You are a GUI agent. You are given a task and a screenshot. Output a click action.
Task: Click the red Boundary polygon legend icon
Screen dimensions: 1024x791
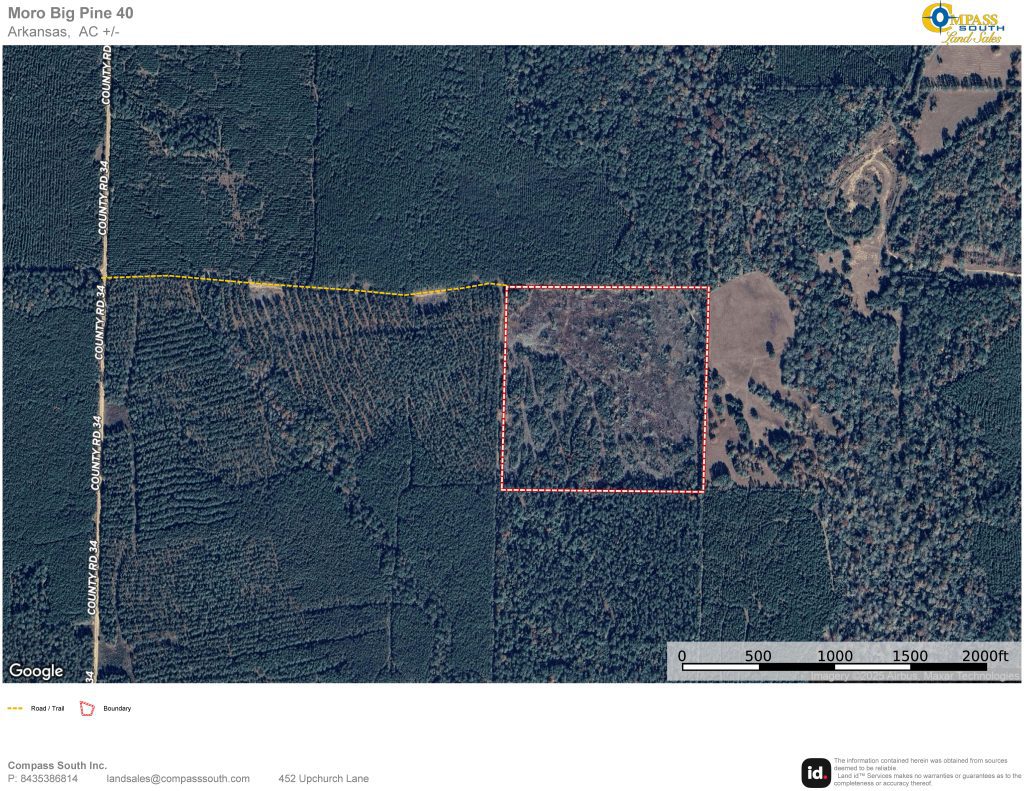86,708
